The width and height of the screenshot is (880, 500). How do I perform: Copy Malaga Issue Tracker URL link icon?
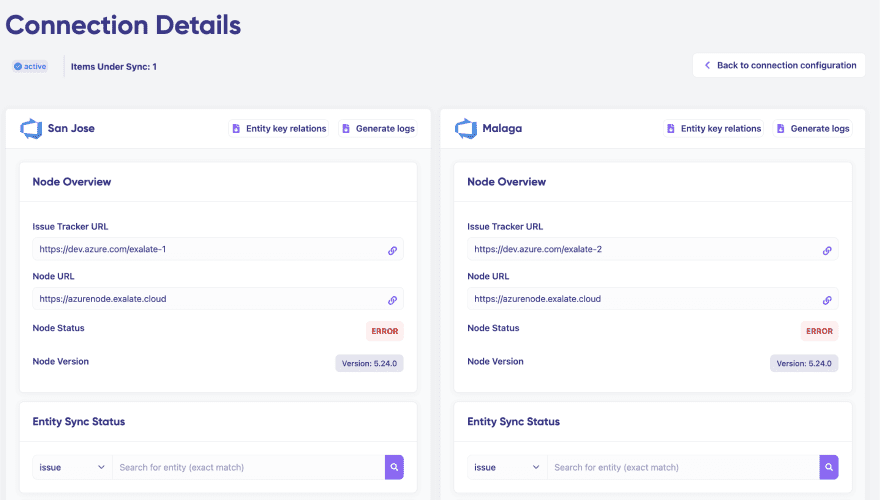[x=827, y=250]
